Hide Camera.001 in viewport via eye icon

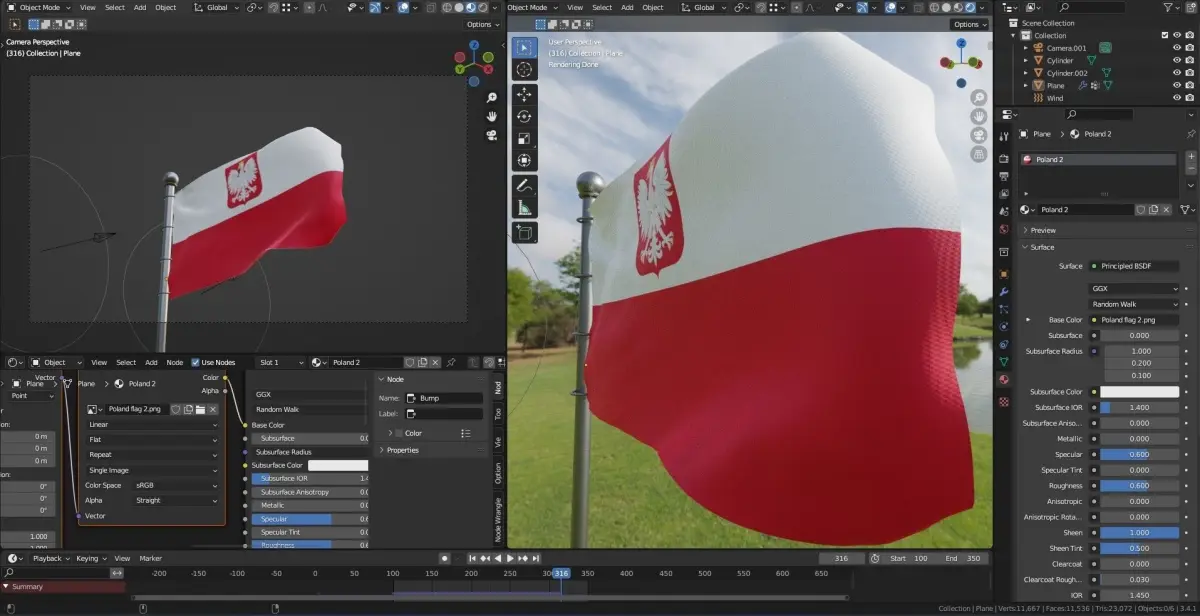[1176, 48]
